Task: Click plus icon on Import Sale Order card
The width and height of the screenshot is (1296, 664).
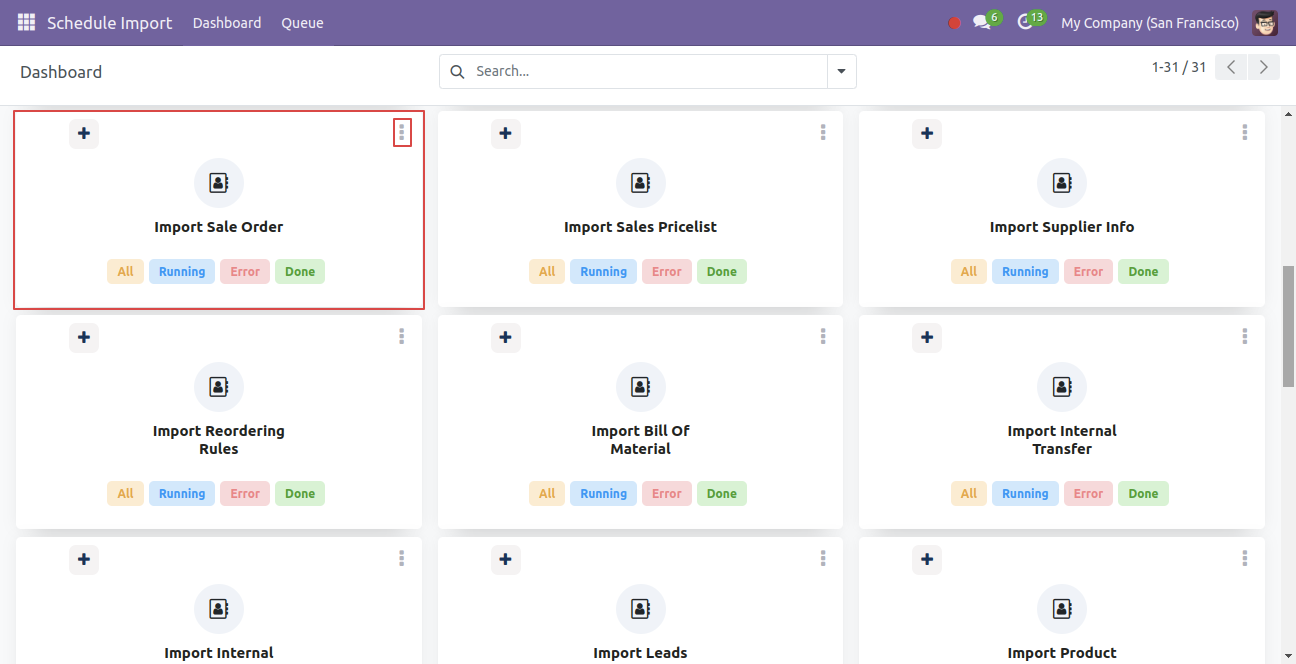Action: tap(84, 133)
